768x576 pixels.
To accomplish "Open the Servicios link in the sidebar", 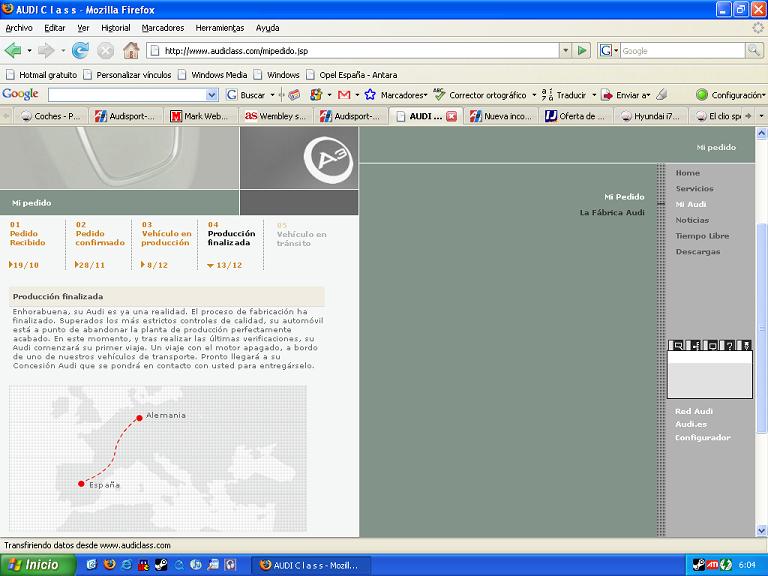I will 695,189.
